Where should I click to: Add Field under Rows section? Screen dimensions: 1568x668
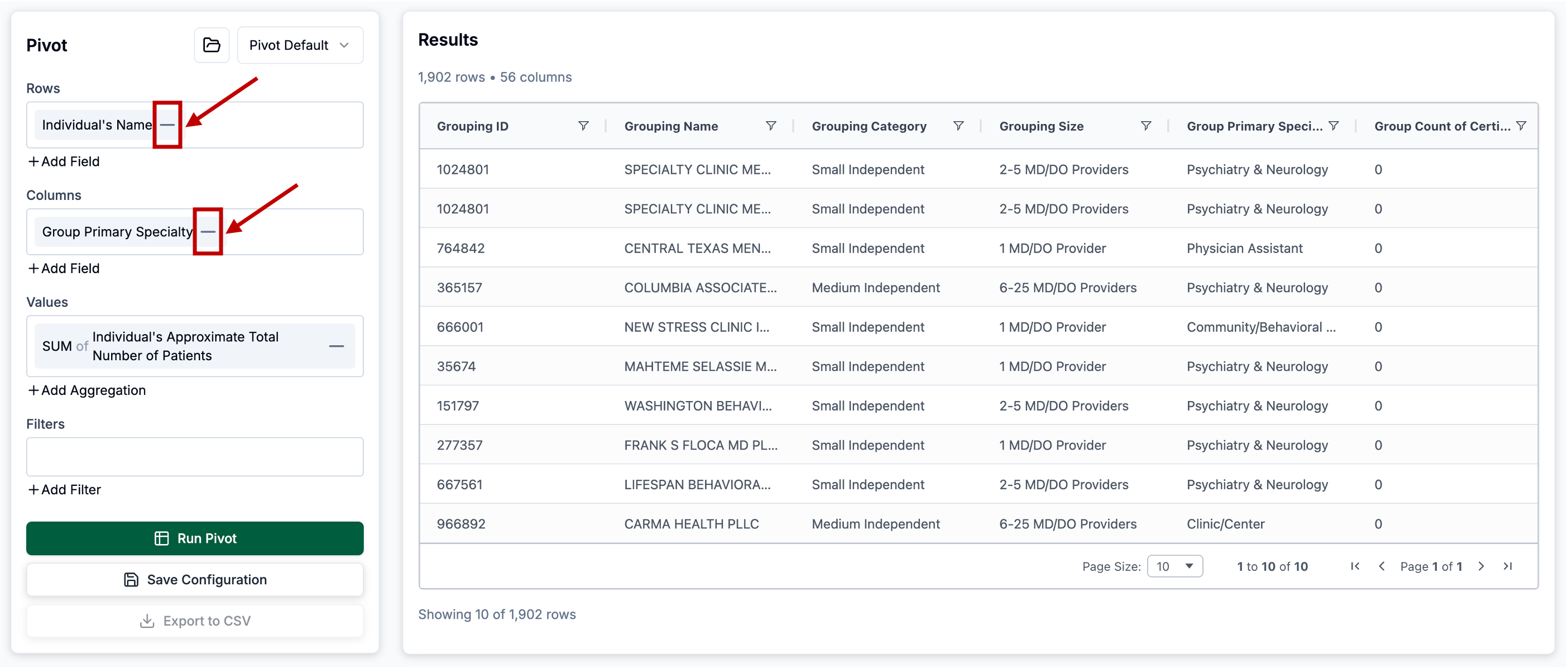click(x=64, y=161)
